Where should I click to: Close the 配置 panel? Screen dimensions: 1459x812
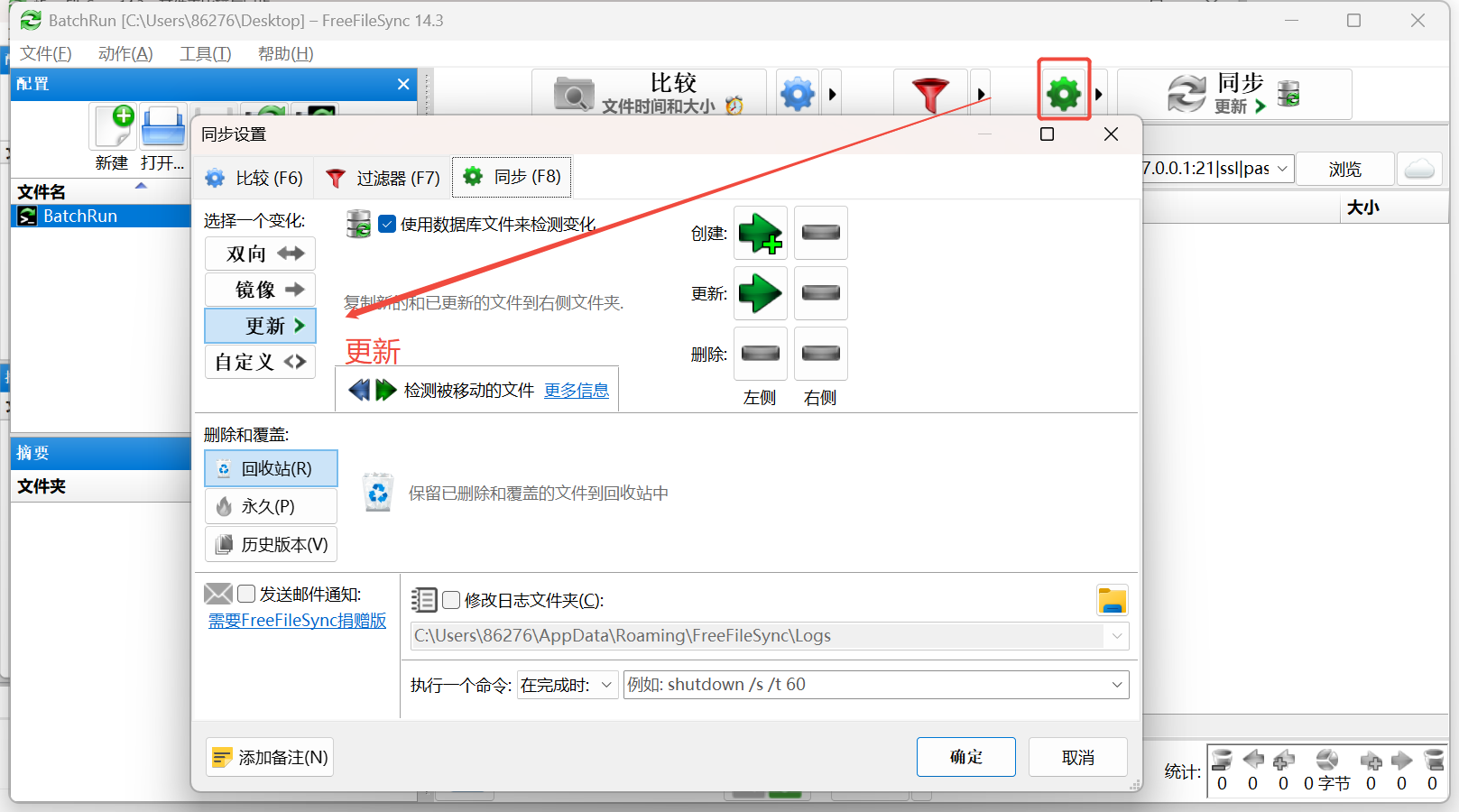(x=403, y=84)
